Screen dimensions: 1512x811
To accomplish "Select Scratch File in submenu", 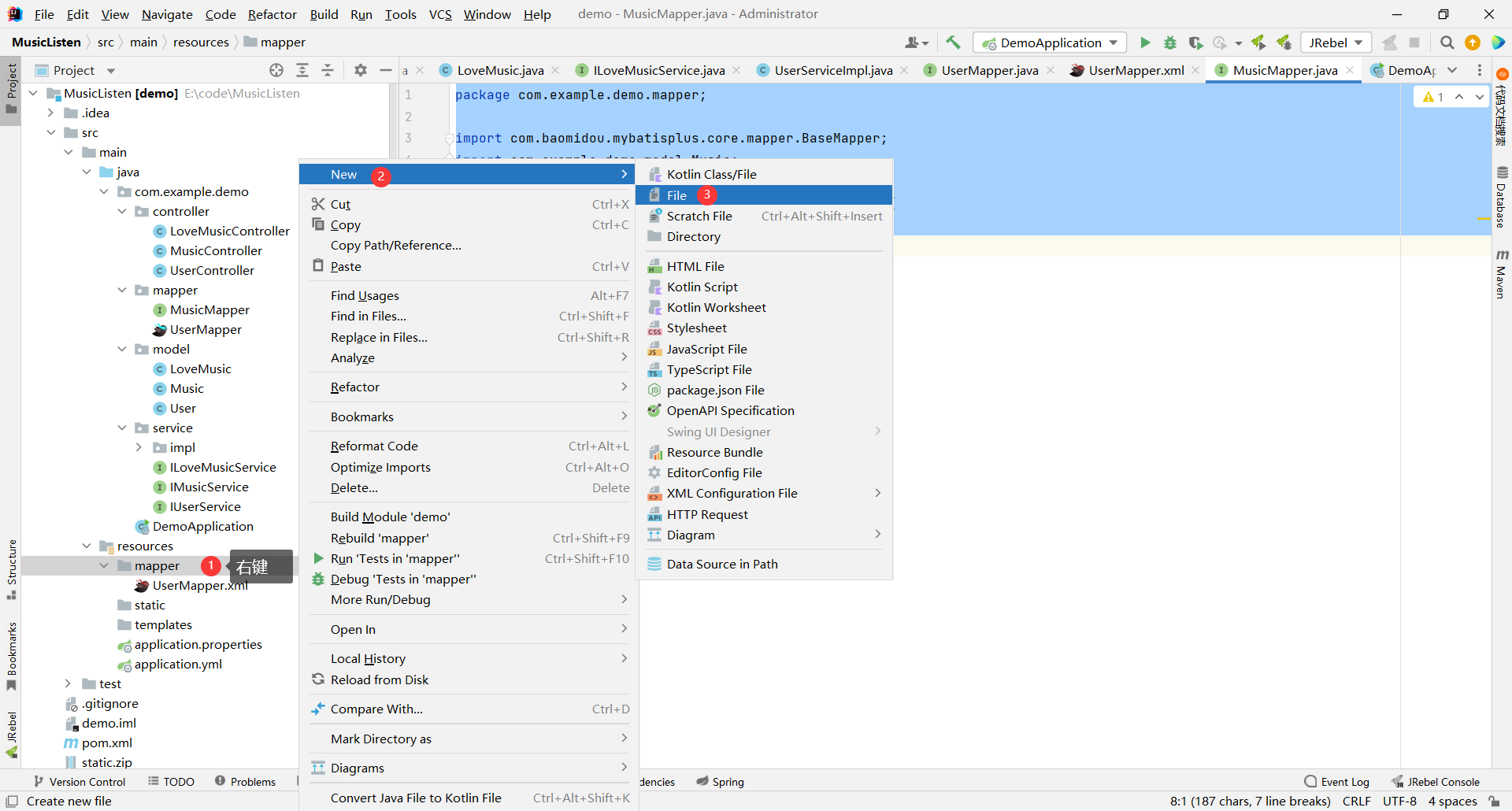I will point(763,216).
